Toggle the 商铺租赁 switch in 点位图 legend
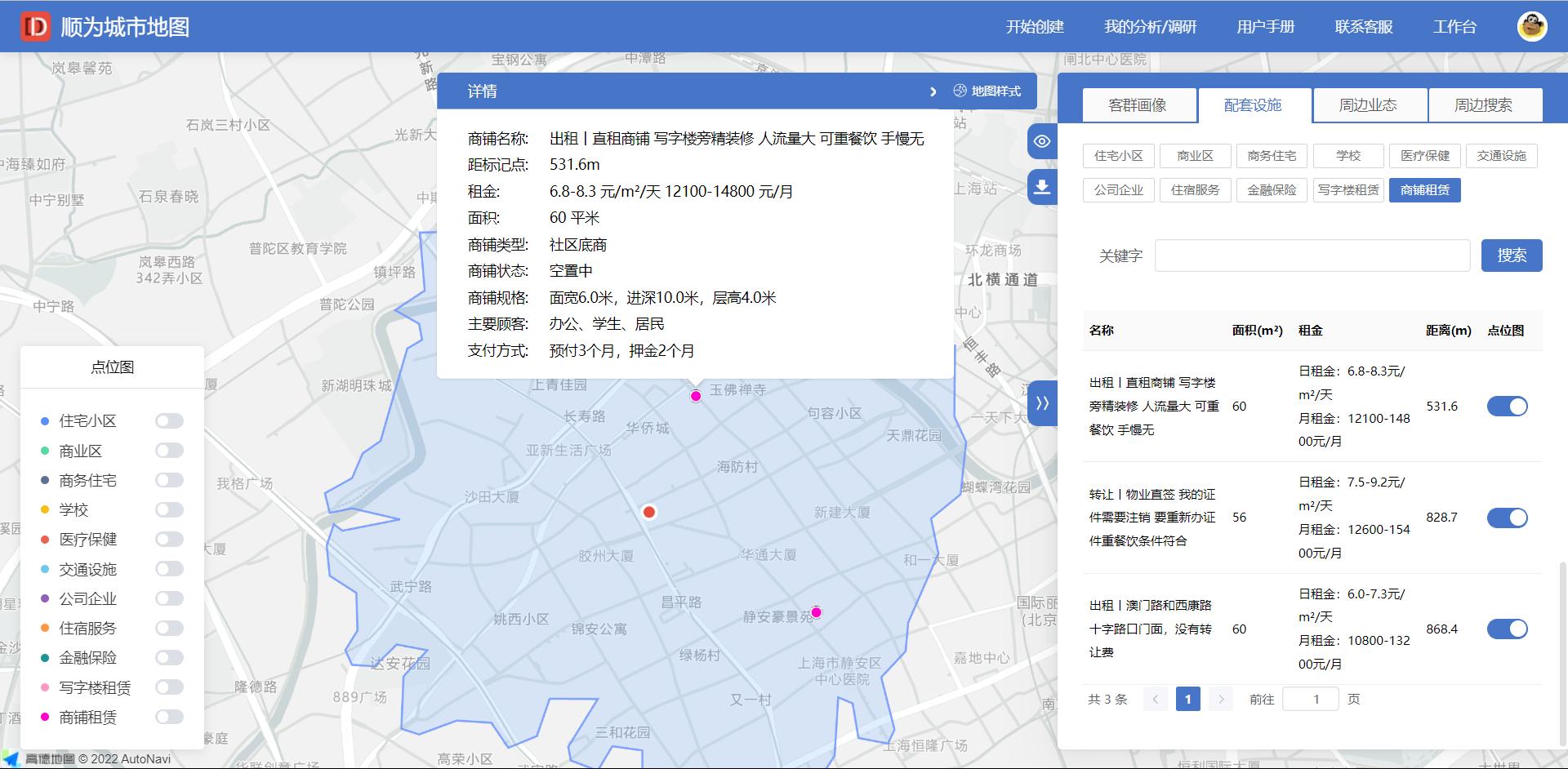The width and height of the screenshot is (1568, 769). click(x=169, y=718)
